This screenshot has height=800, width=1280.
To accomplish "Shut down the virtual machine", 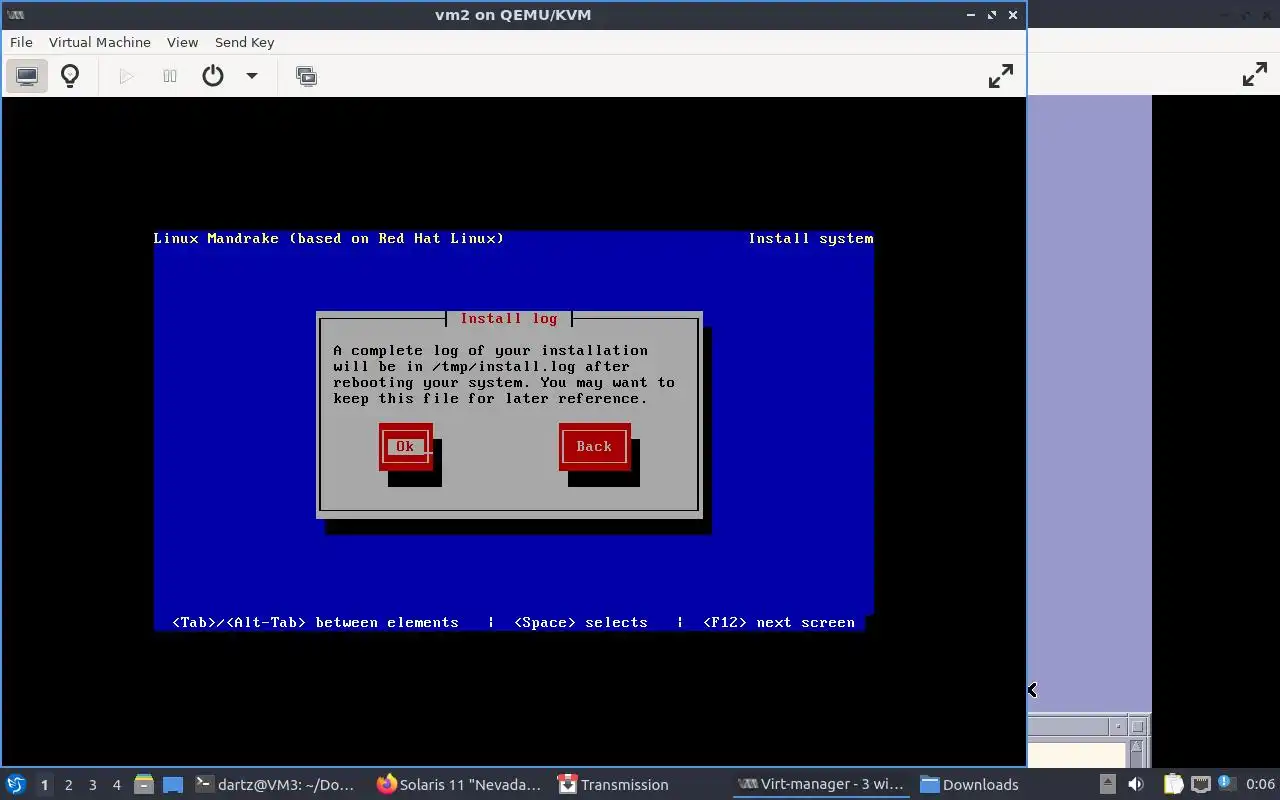I will (213, 76).
